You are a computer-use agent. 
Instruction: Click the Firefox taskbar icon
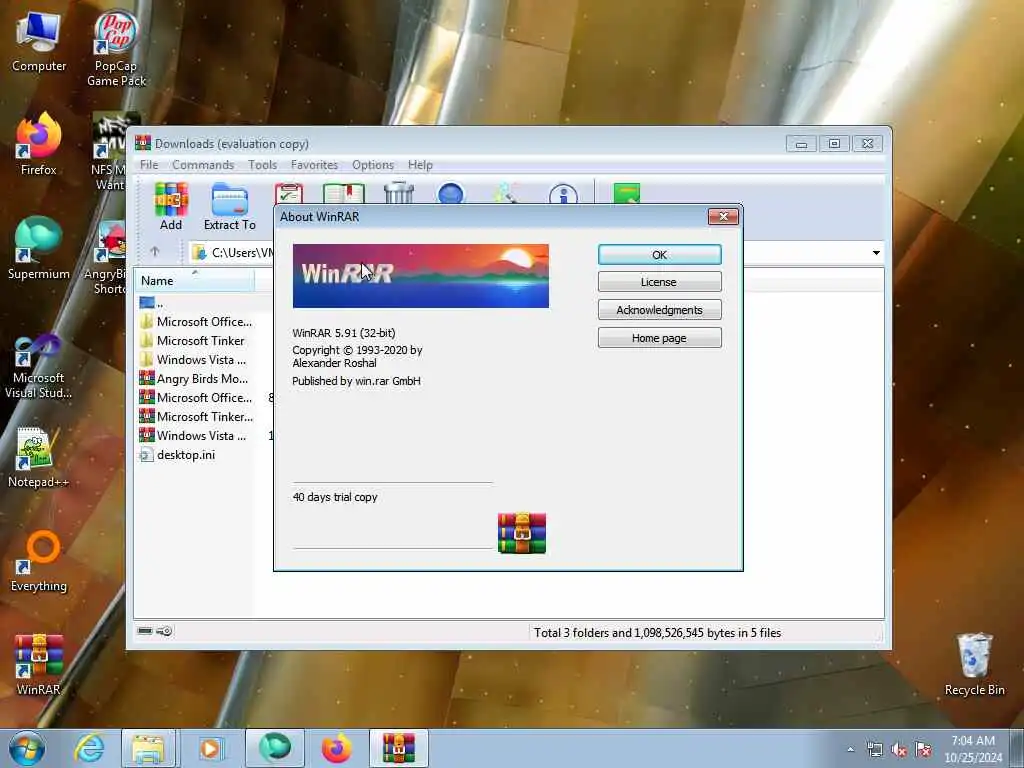(336, 748)
